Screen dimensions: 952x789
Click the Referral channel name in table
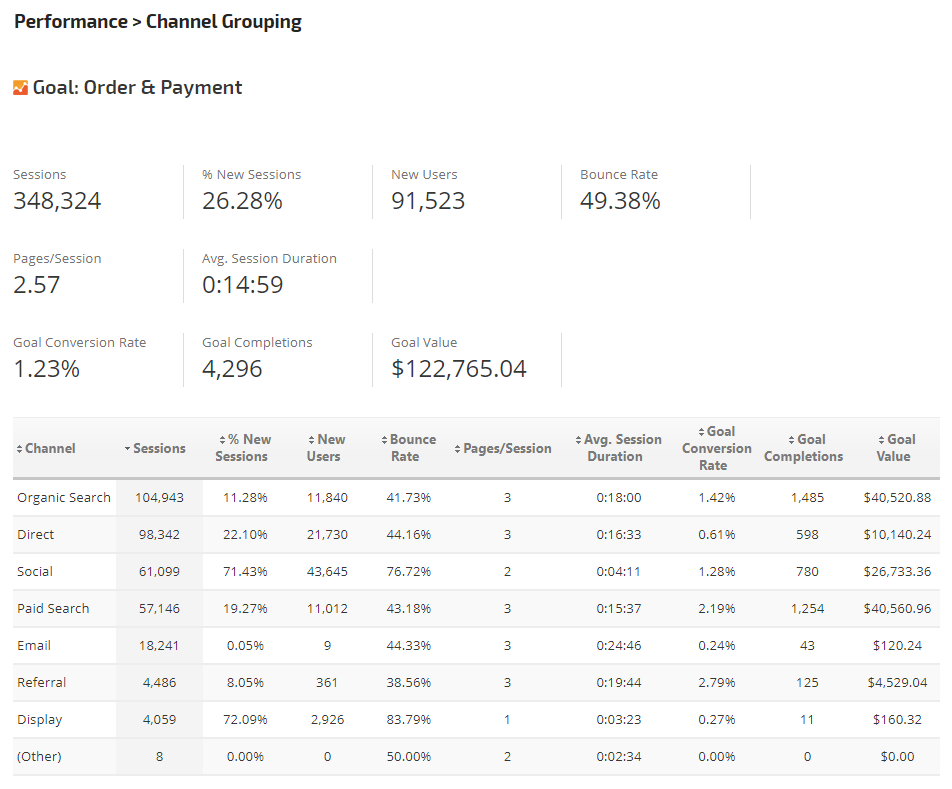click(x=42, y=683)
